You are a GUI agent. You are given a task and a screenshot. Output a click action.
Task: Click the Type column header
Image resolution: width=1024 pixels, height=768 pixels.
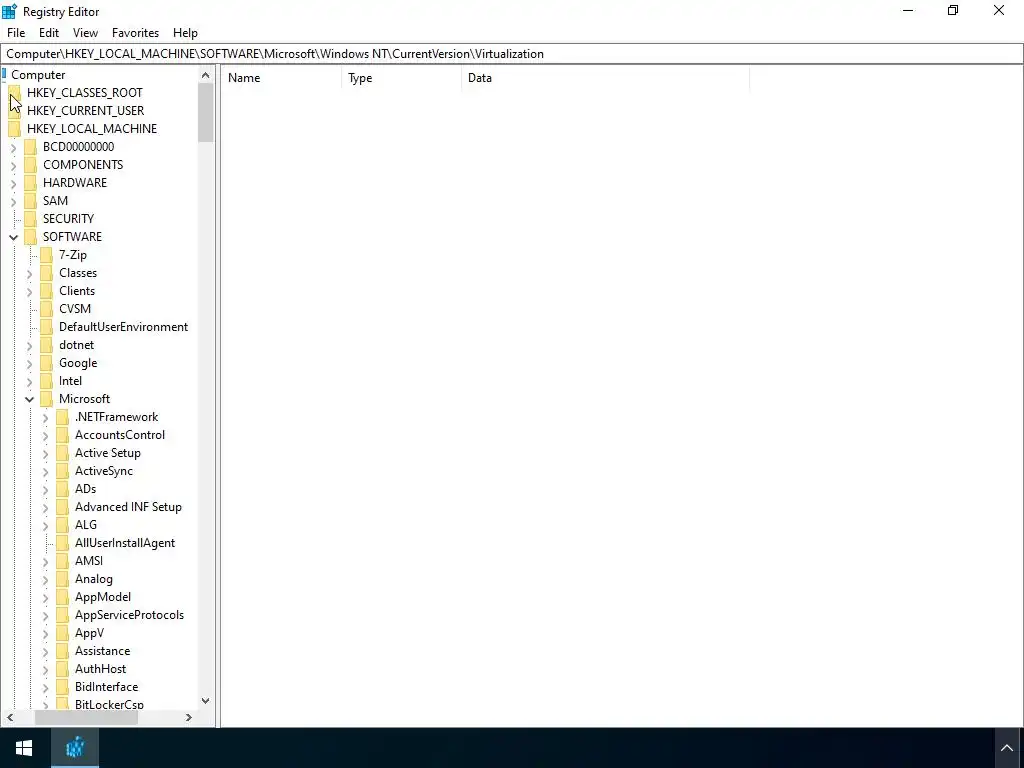(401, 78)
